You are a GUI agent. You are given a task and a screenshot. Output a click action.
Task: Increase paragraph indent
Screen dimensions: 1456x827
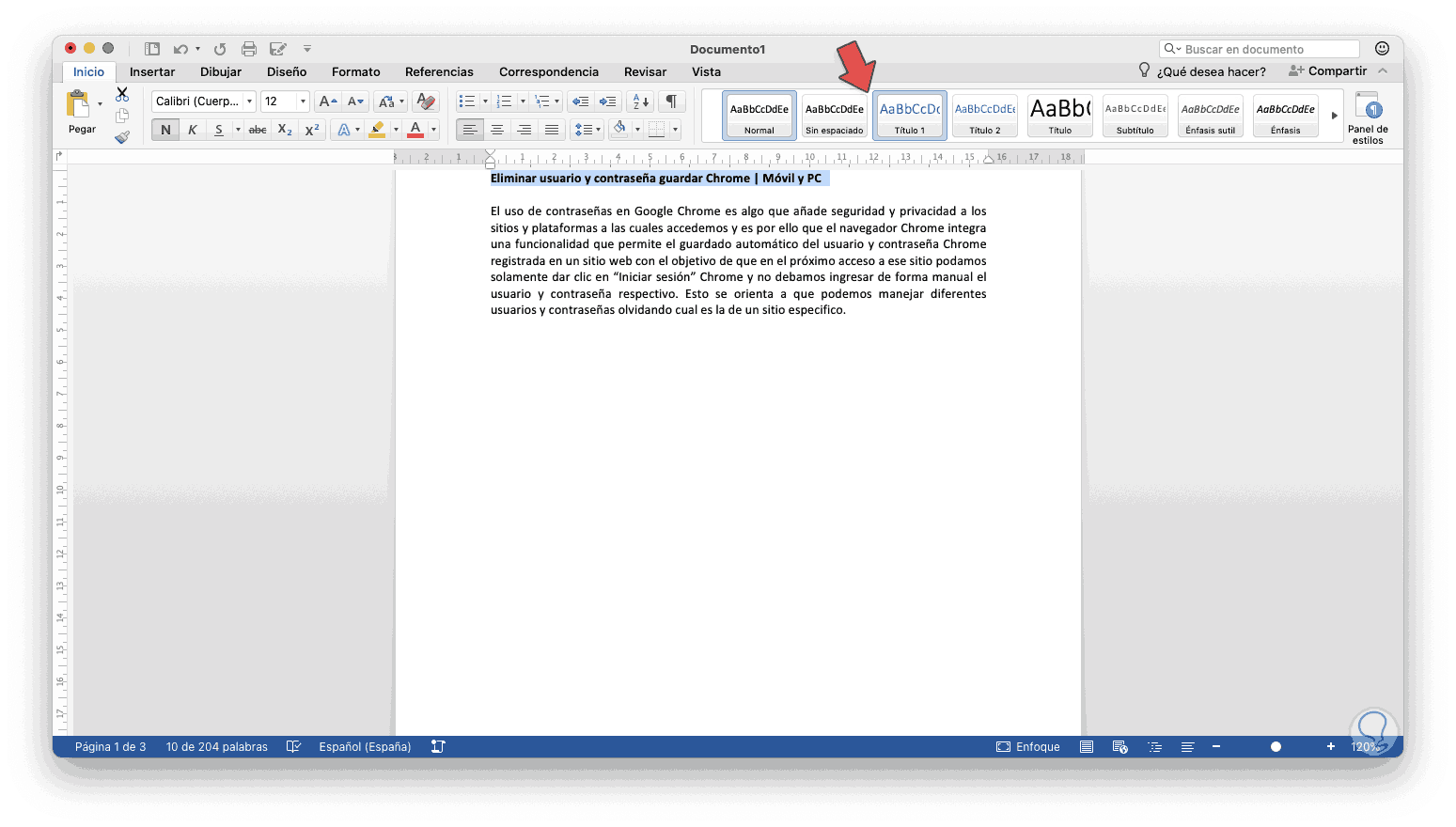(x=608, y=101)
